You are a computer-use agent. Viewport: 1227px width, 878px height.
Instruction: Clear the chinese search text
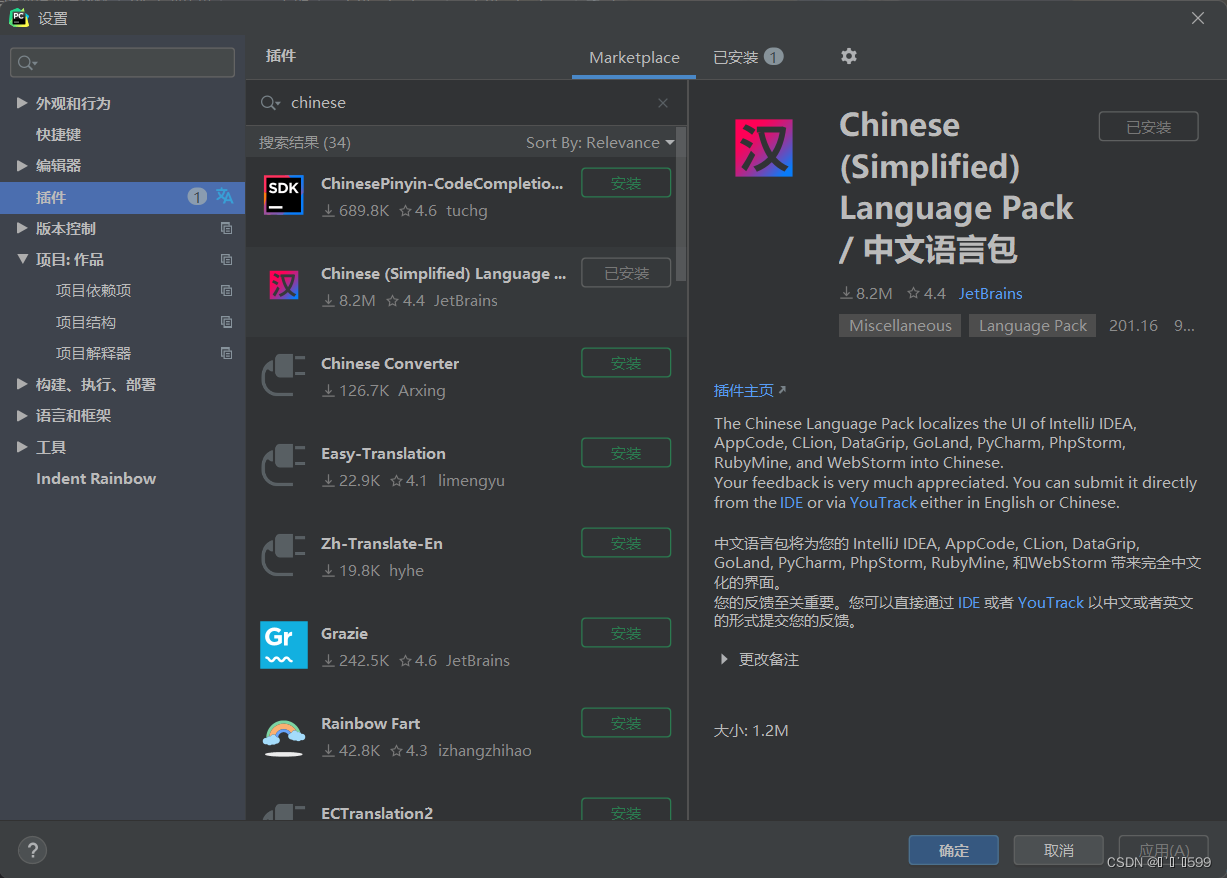(663, 103)
